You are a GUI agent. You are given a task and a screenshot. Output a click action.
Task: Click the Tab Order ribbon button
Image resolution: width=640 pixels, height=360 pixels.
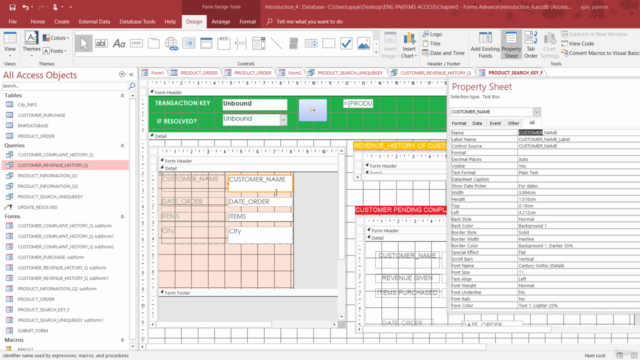click(x=531, y=45)
